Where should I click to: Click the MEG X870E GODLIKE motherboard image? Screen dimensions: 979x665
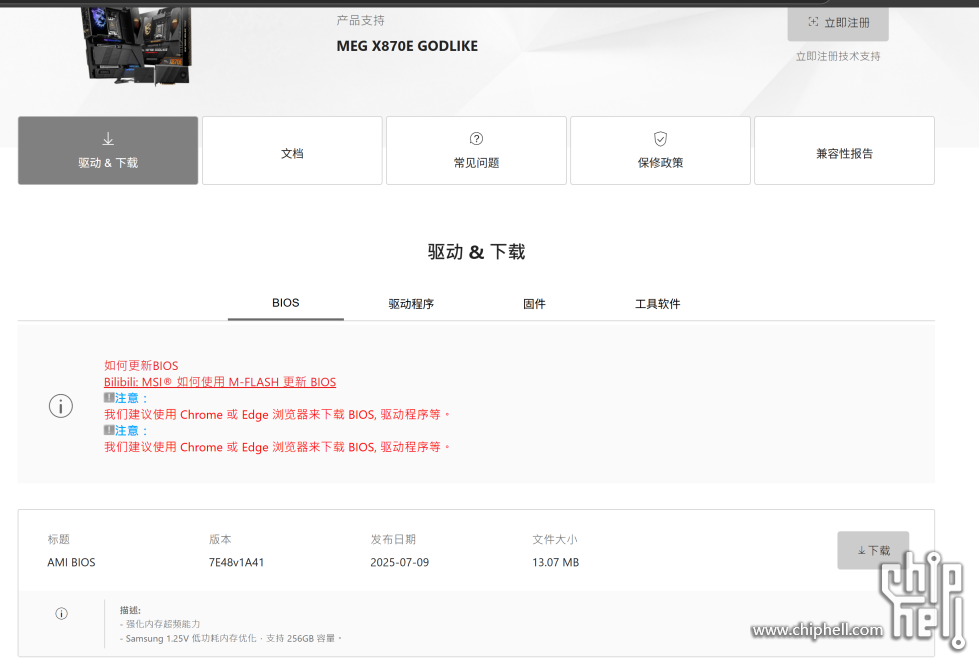(x=137, y=46)
